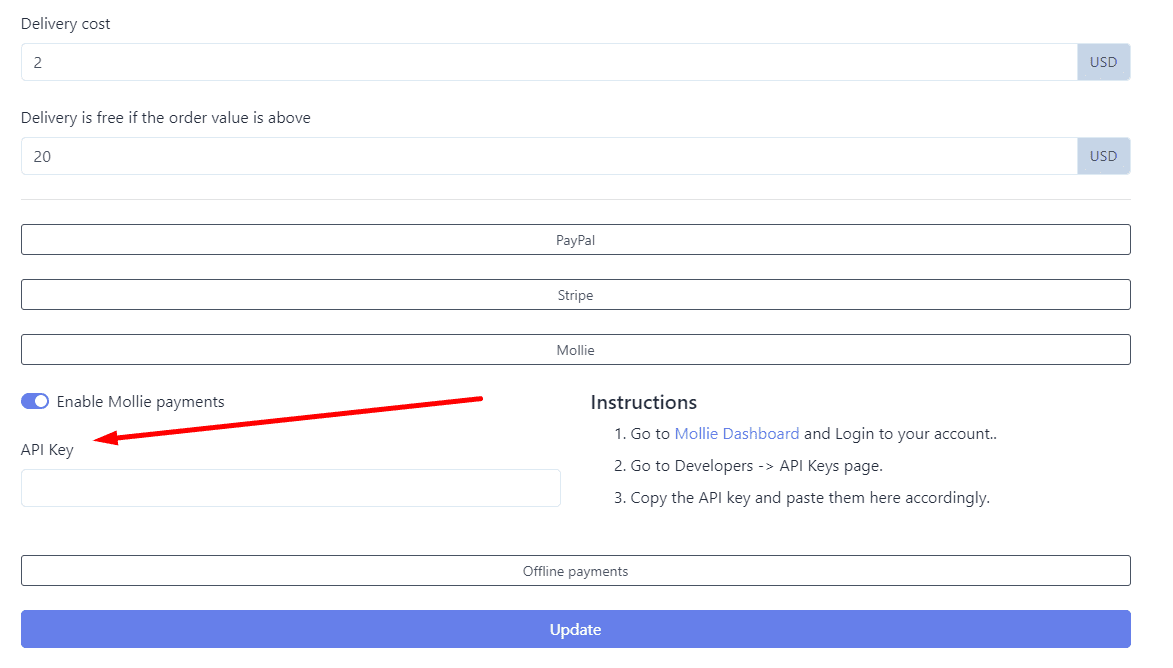Click the 'API Key' label
The image size is (1173, 668).
tap(47, 450)
